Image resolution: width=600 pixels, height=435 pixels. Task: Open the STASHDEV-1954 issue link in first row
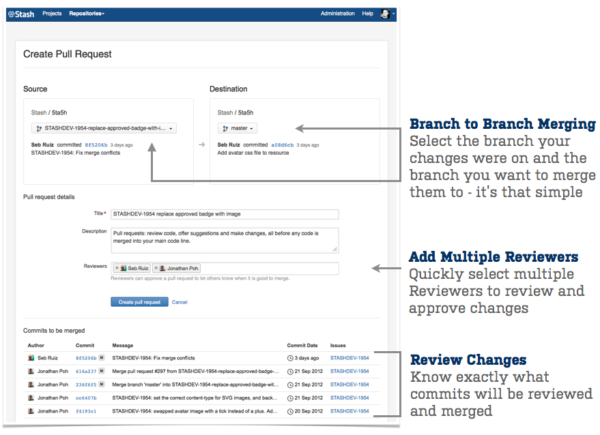[350, 357]
